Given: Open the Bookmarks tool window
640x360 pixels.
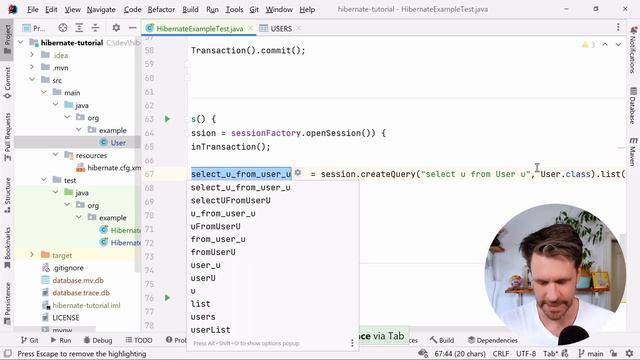Looking at the screenshot, I should coord(7,248).
